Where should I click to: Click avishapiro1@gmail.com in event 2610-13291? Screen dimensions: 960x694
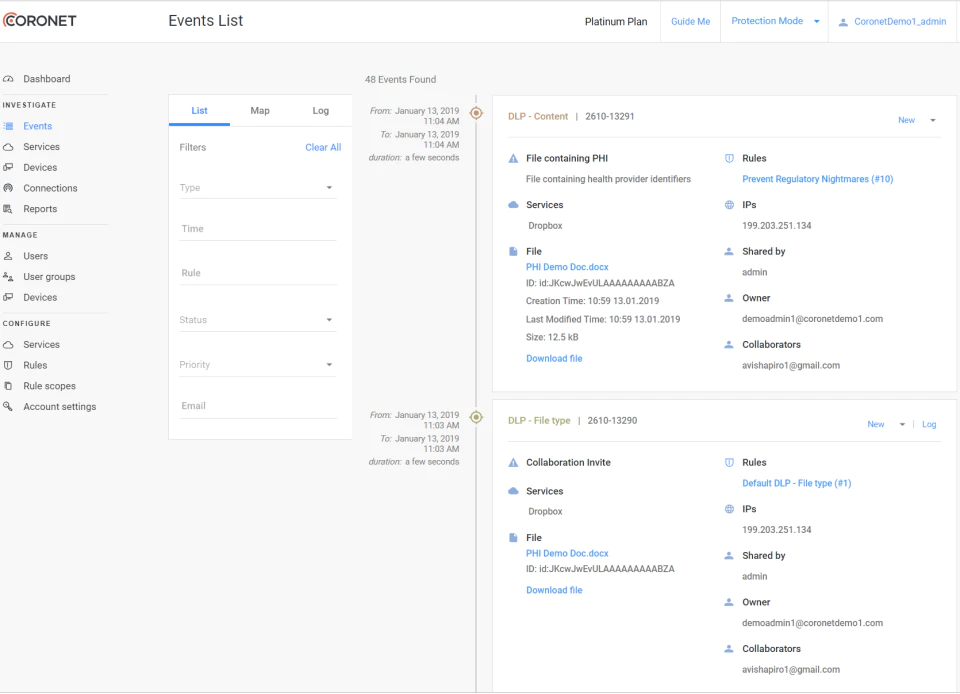(791, 365)
